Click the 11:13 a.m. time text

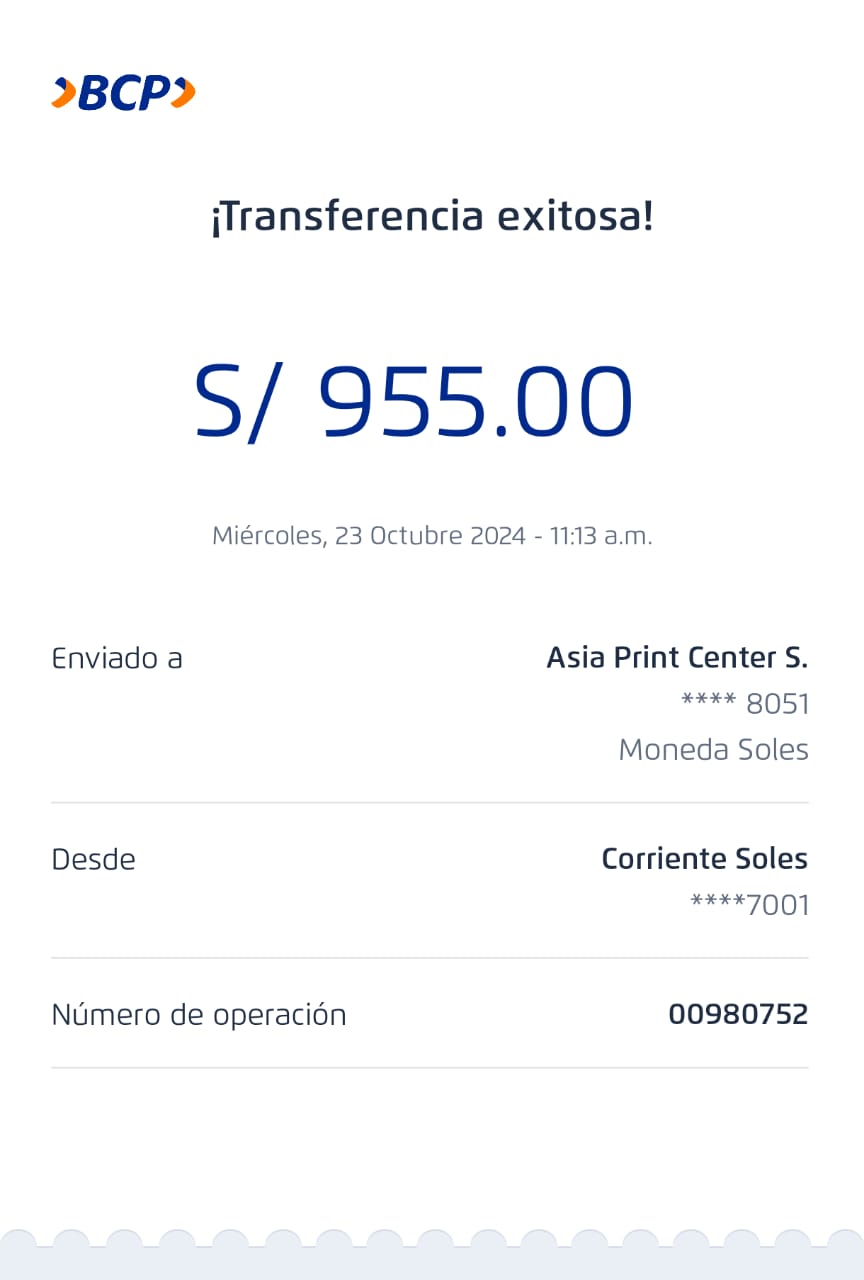click(601, 536)
